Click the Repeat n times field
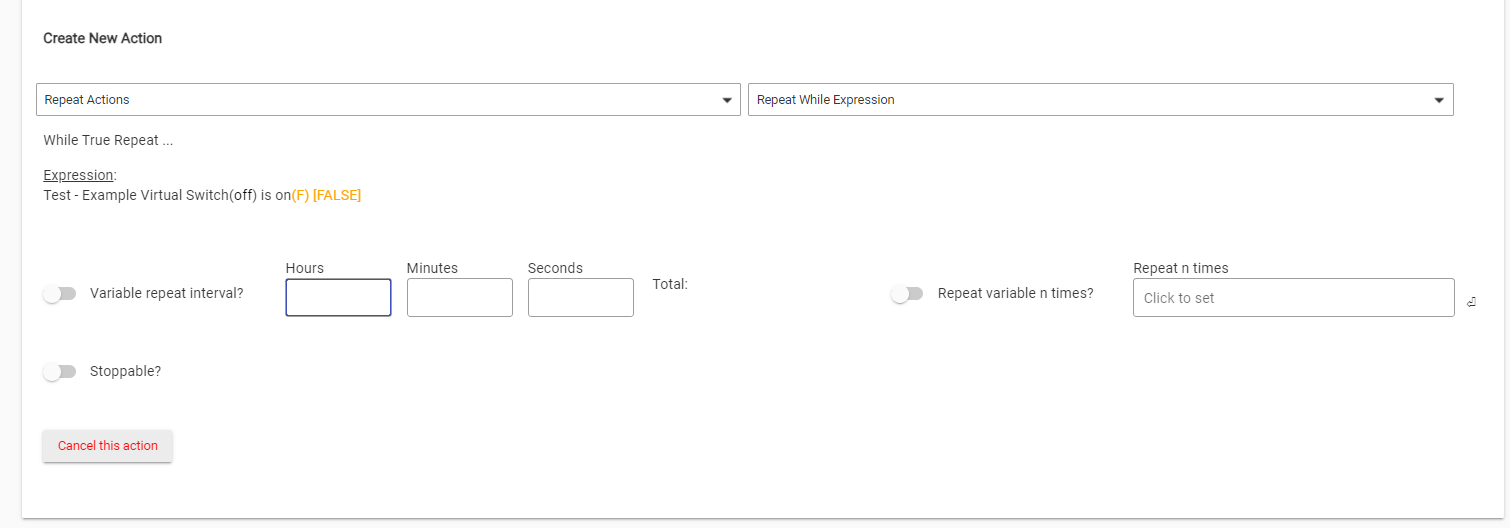Viewport: 1510px width, 528px height. (x=1292, y=298)
